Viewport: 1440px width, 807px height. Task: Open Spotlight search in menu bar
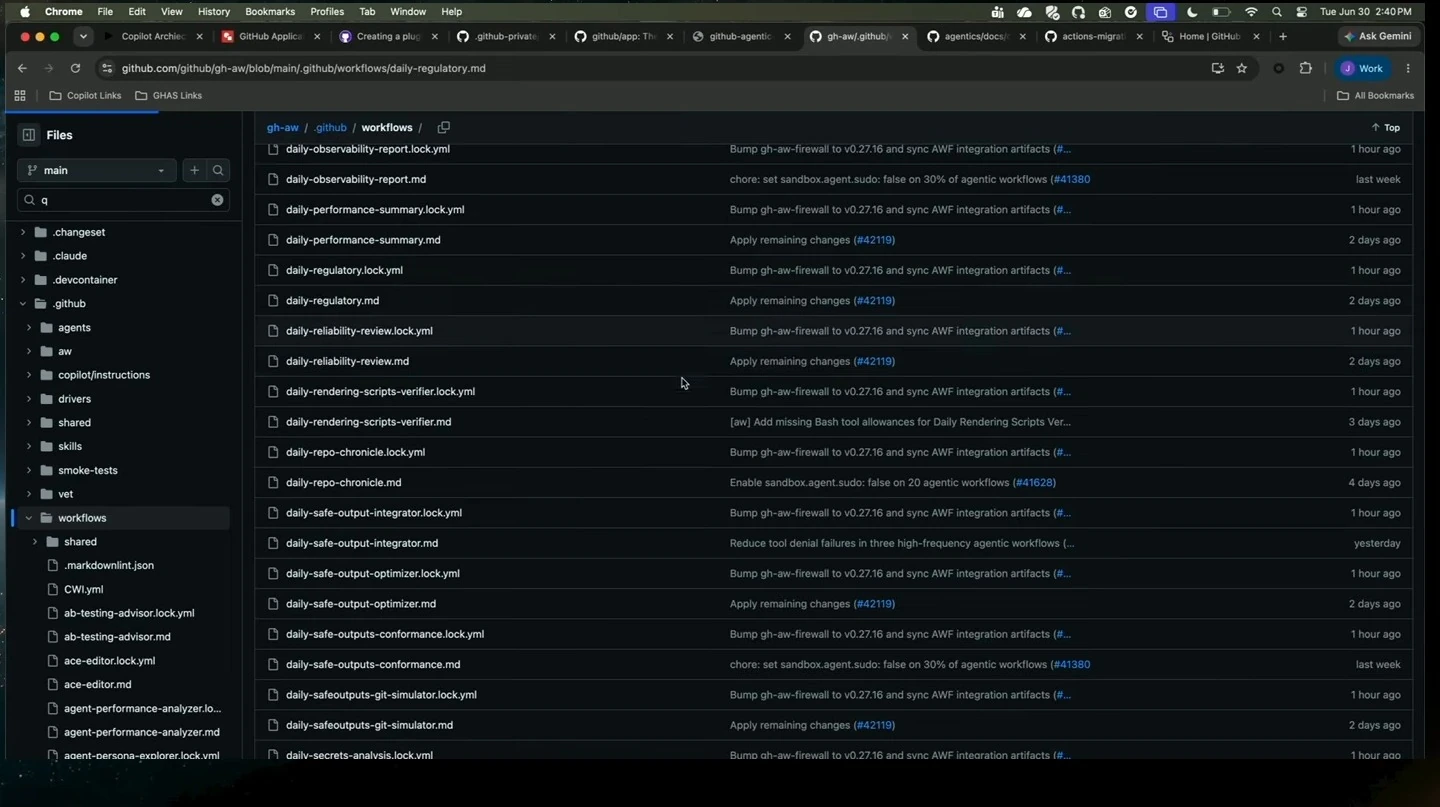[1277, 11]
